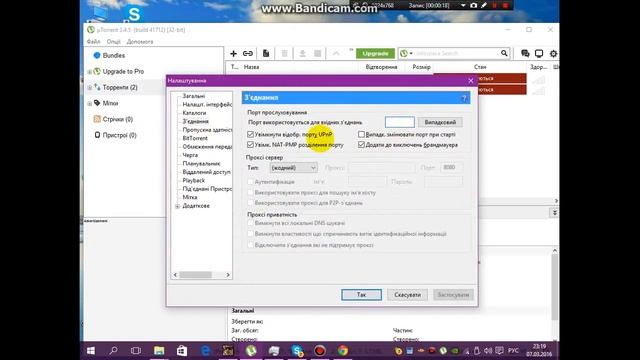640x360 pixels.
Task: Click the Add Torrent from URL link icon
Action: (248, 53)
